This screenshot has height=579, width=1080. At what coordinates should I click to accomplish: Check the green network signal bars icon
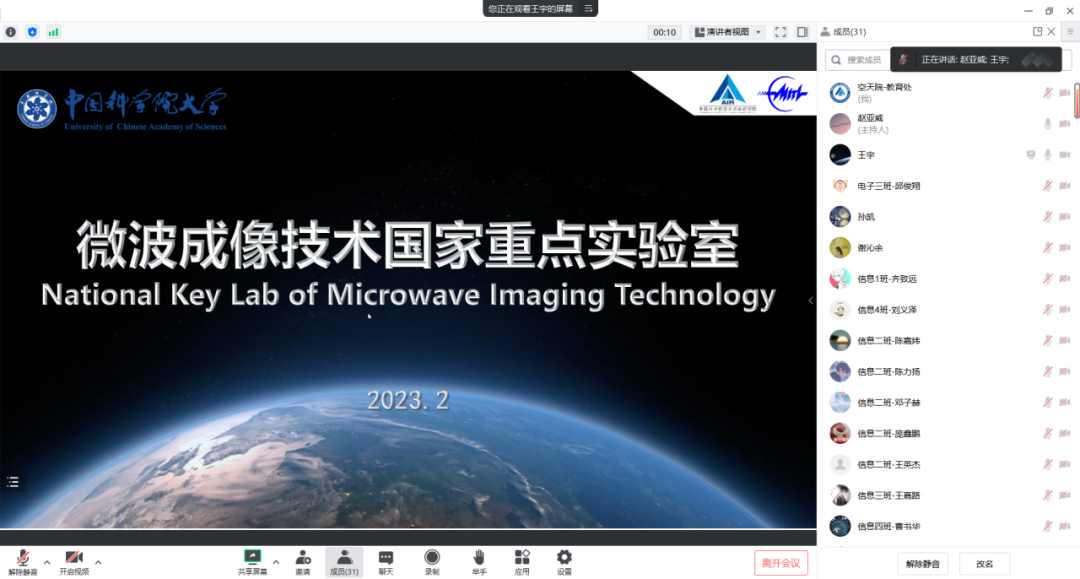pos(53,32)
